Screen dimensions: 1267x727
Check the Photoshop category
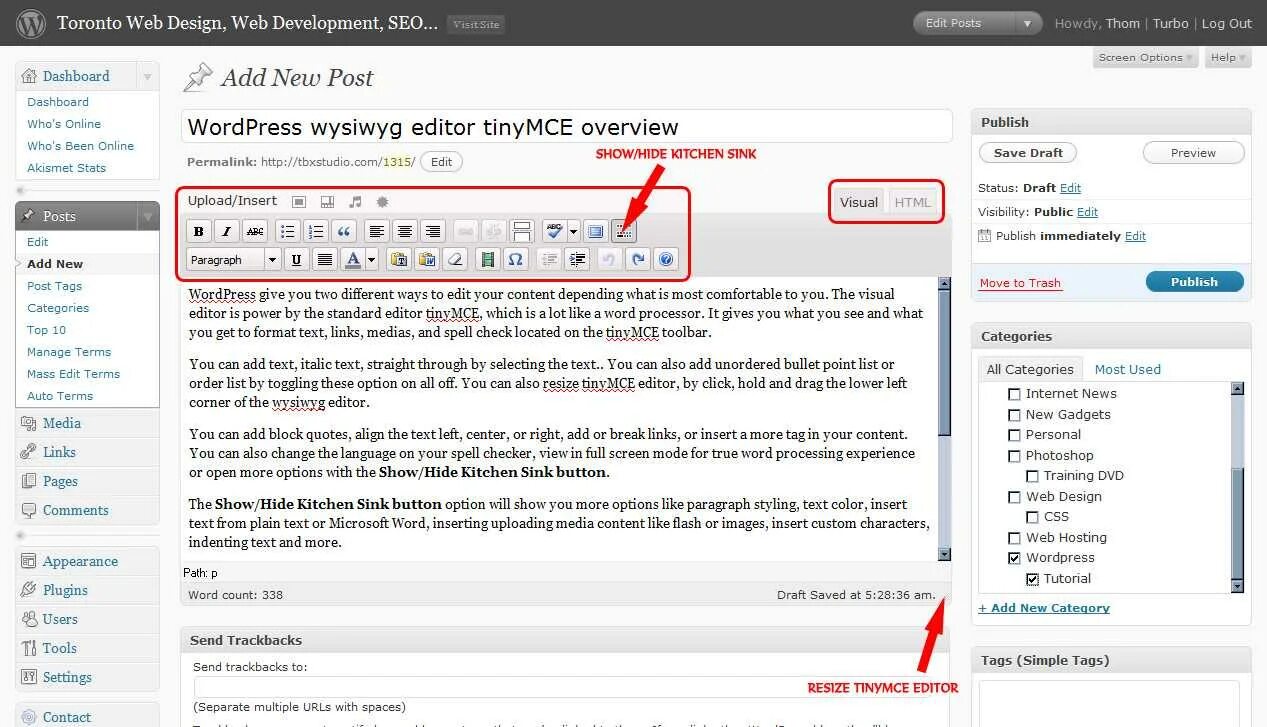[1015, 456]
